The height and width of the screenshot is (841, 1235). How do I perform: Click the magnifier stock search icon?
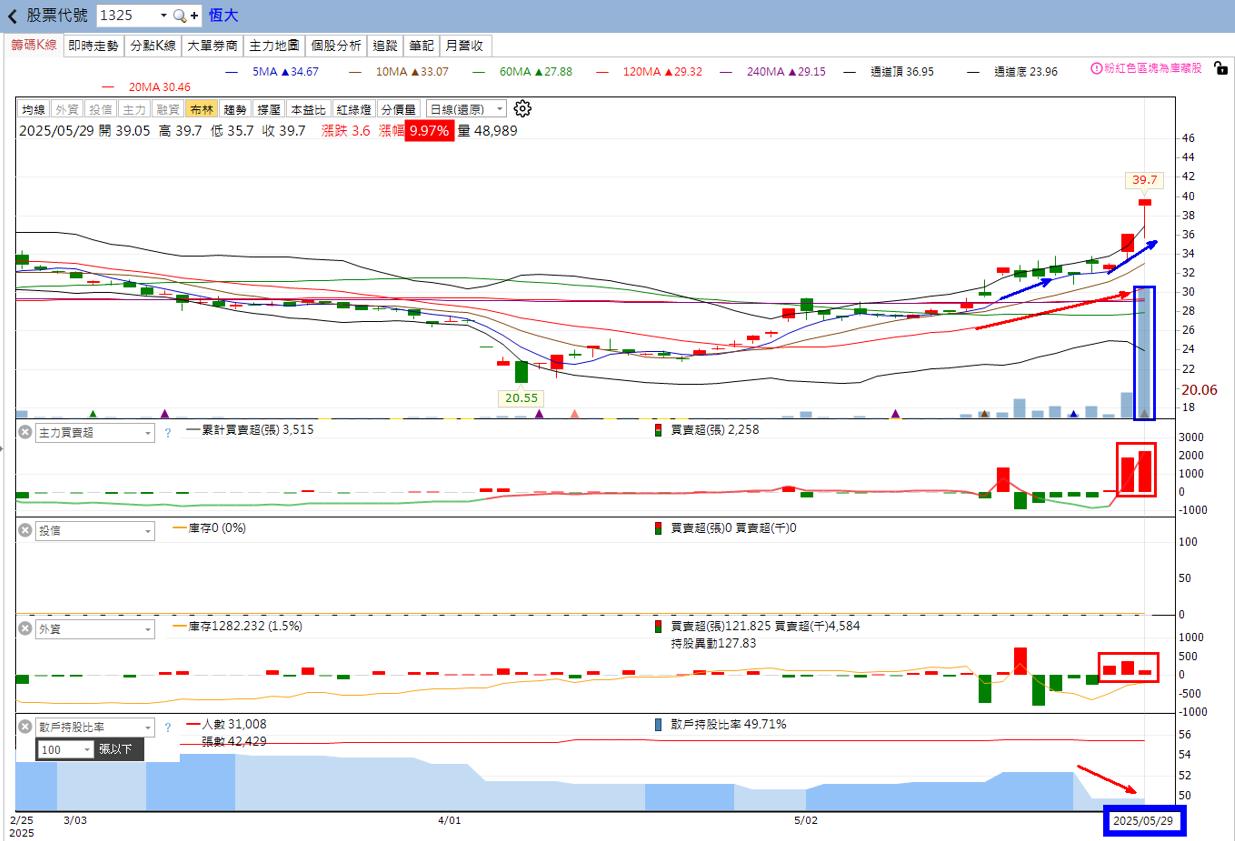point(179,16)
